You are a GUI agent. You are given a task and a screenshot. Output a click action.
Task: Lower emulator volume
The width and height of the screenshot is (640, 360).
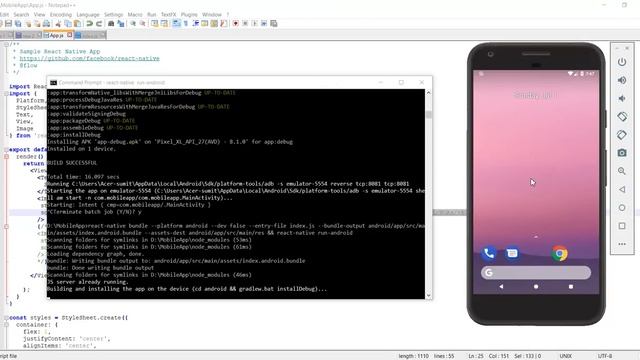[x=622, y=98]
